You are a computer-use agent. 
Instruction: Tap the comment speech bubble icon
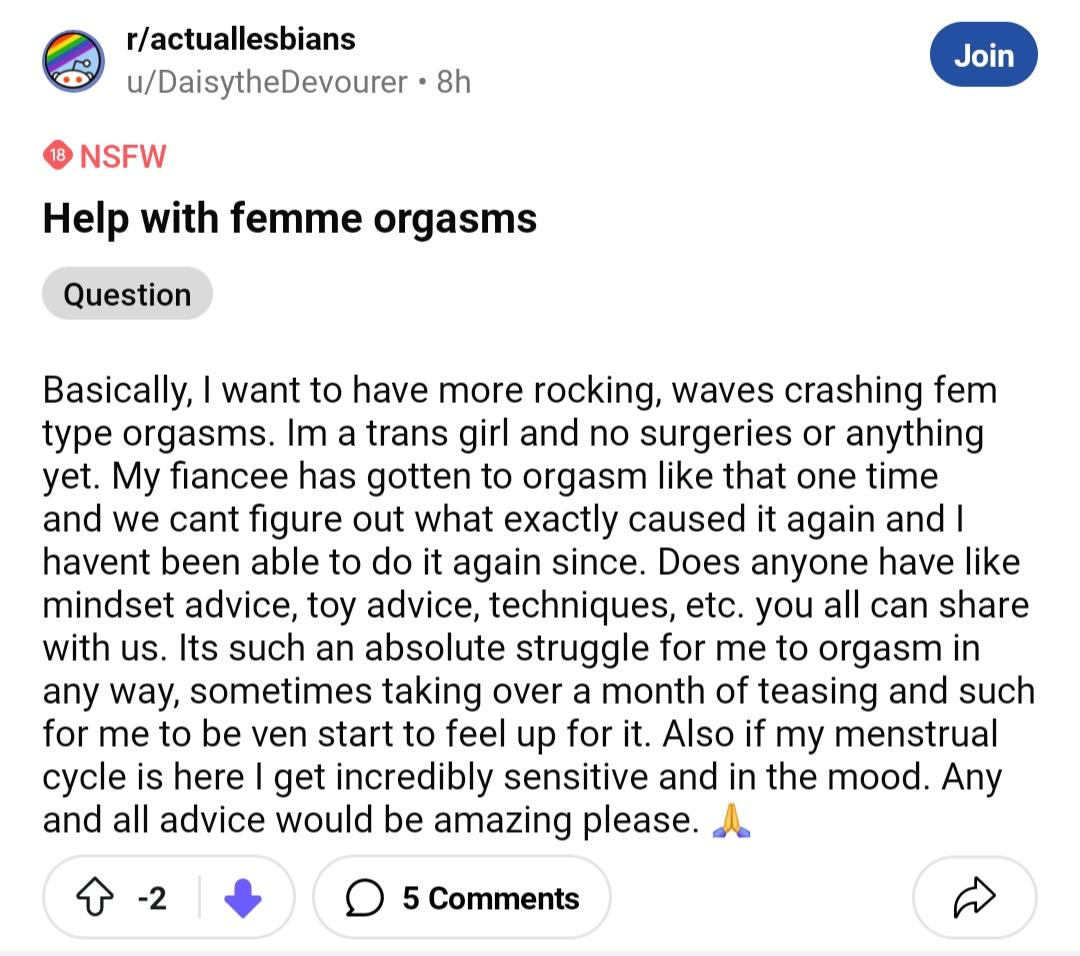[x=364, y=898]
